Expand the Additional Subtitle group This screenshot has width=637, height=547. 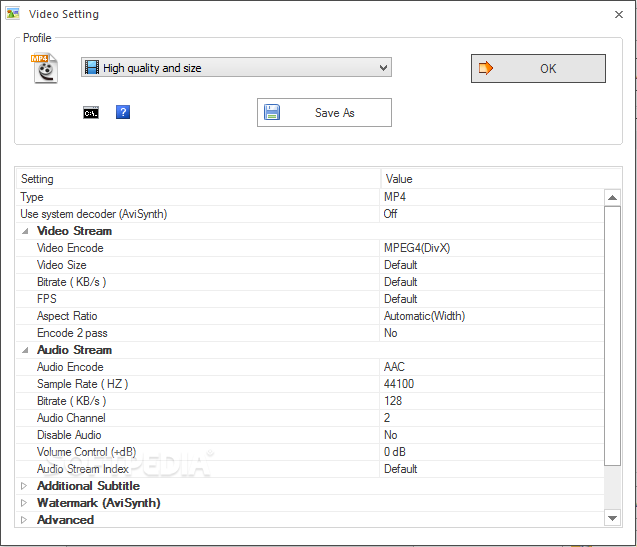coord(24,486)
